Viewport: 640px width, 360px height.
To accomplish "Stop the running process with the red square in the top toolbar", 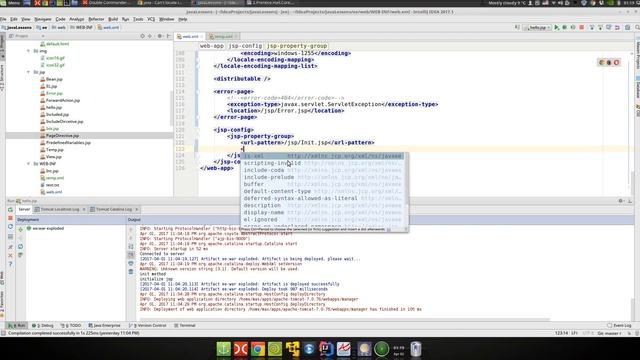I will [x=582, y=28].
